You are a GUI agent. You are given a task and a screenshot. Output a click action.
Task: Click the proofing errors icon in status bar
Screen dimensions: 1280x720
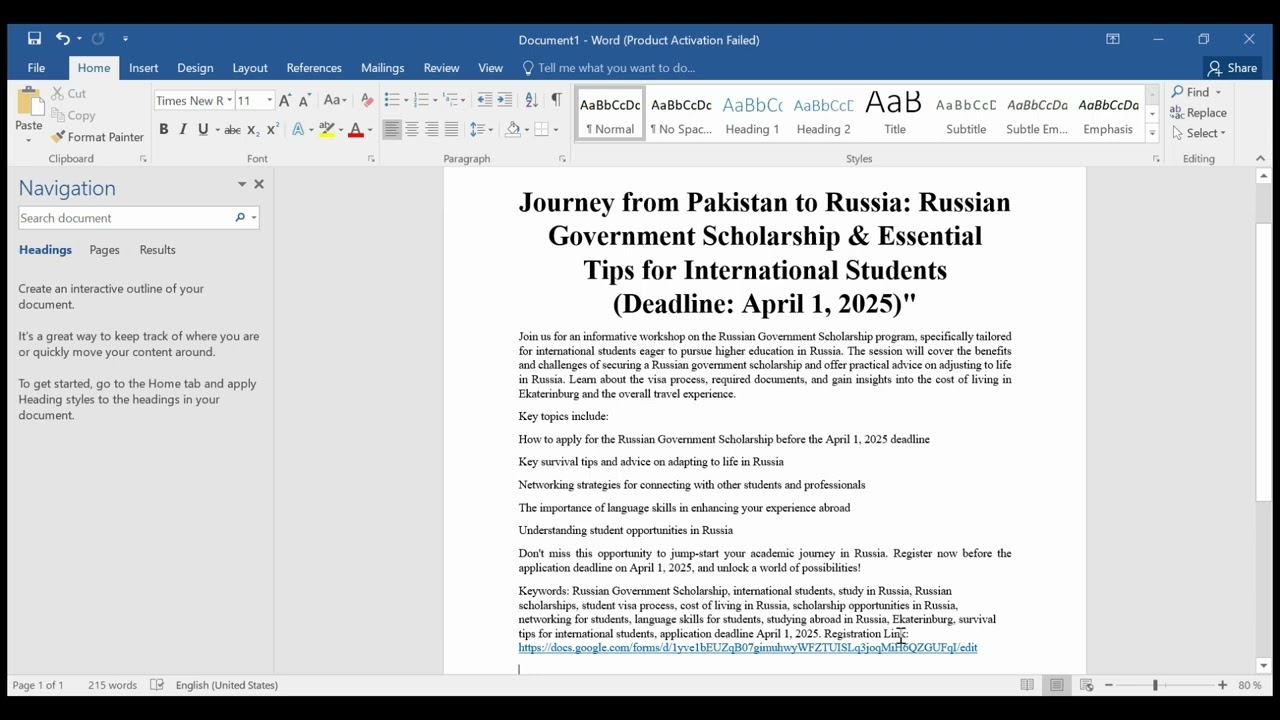(x=157, y=685)
